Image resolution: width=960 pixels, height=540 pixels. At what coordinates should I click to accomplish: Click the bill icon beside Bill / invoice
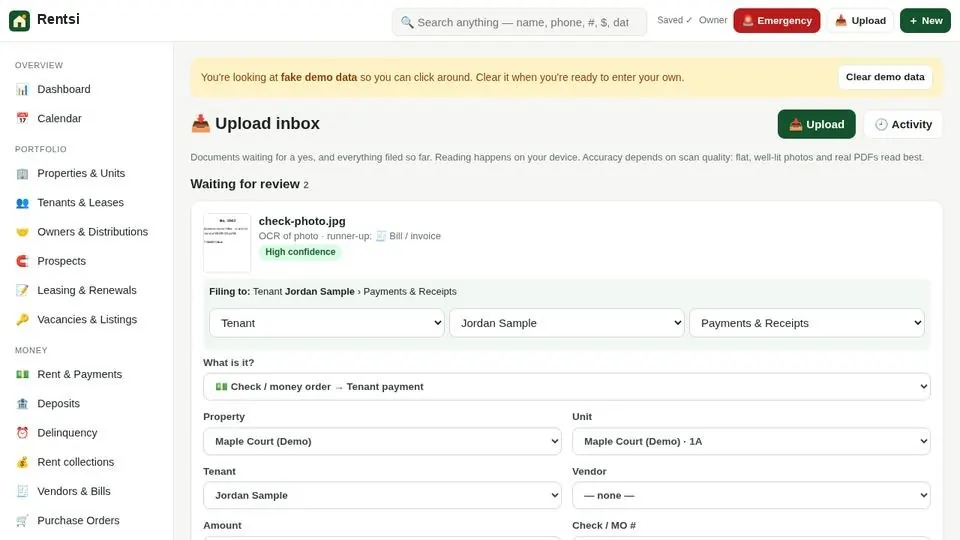coord(381,236)
